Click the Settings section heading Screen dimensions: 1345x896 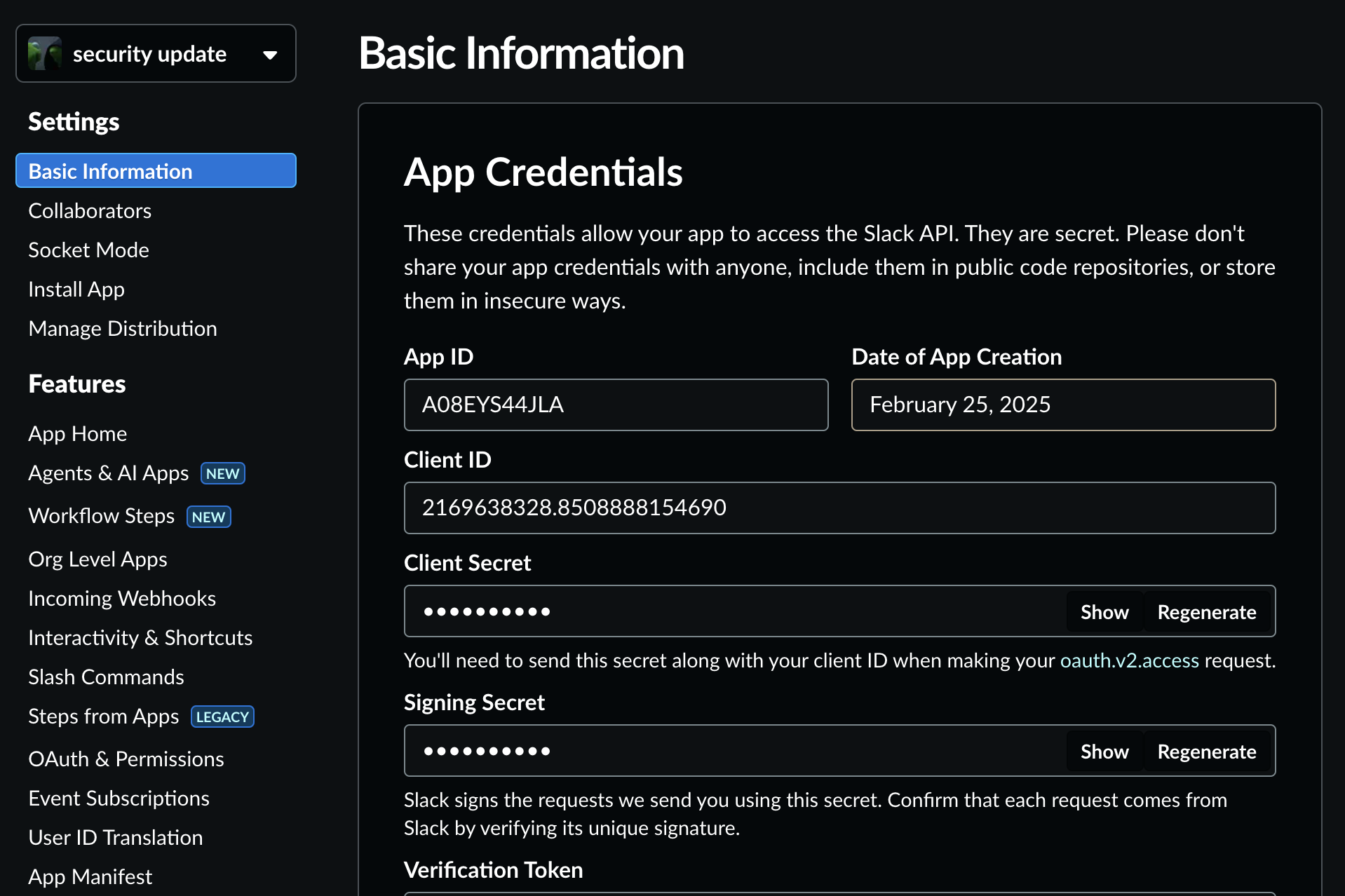point(74,121)
